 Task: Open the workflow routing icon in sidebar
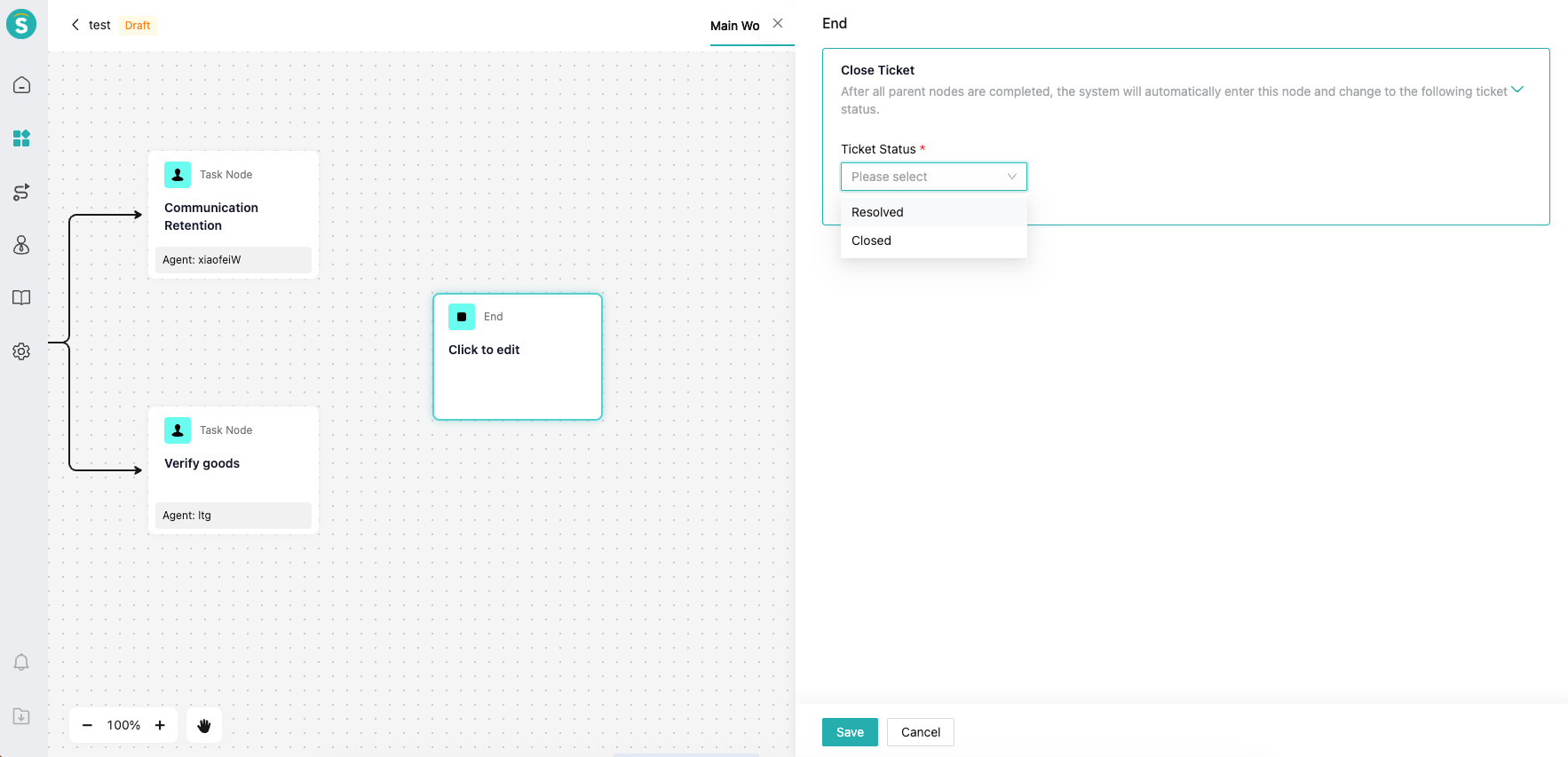point(21,192)
